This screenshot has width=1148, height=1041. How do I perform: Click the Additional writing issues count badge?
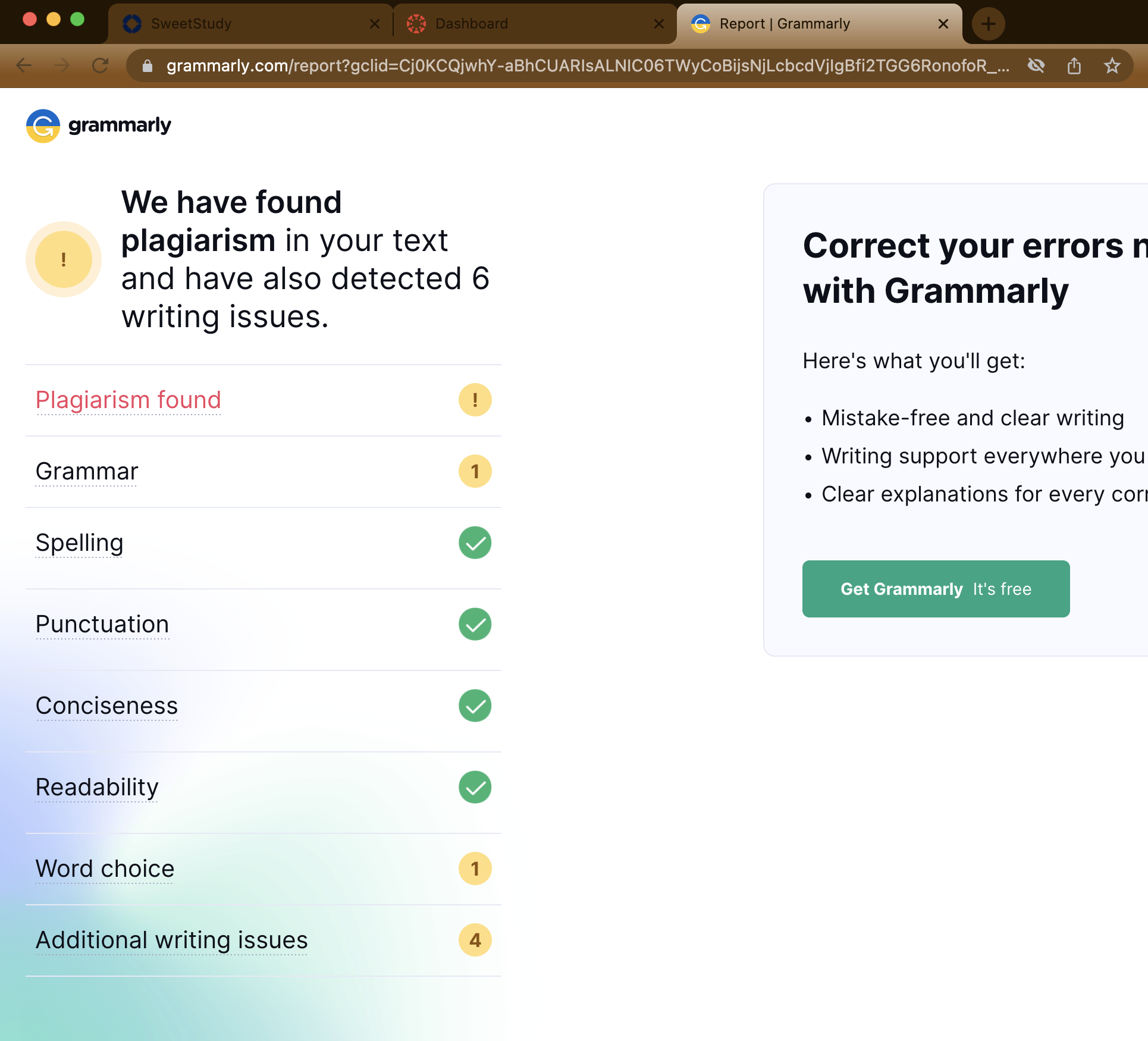pos(475,940)
